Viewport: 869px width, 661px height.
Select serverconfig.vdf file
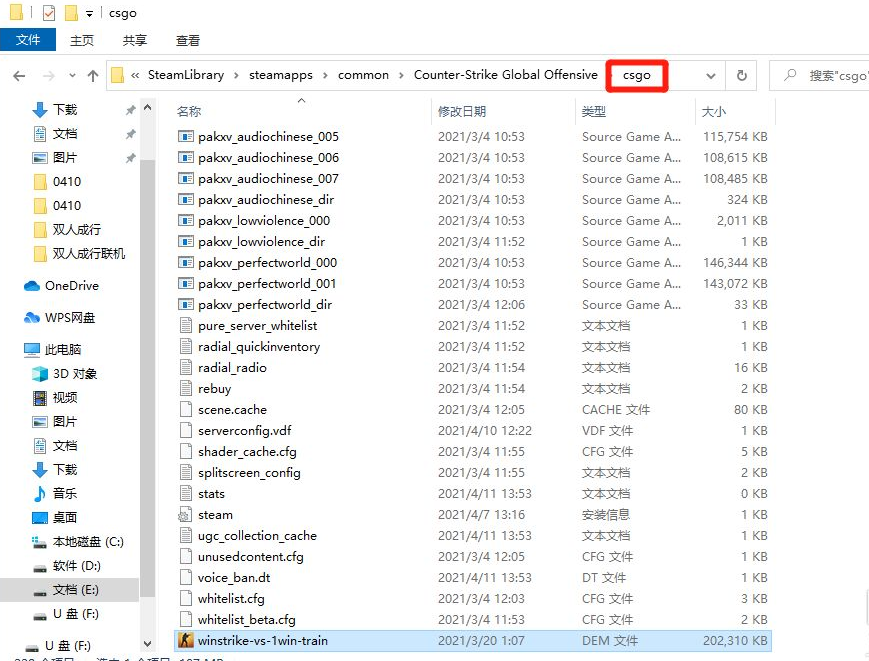click(244, 431)
